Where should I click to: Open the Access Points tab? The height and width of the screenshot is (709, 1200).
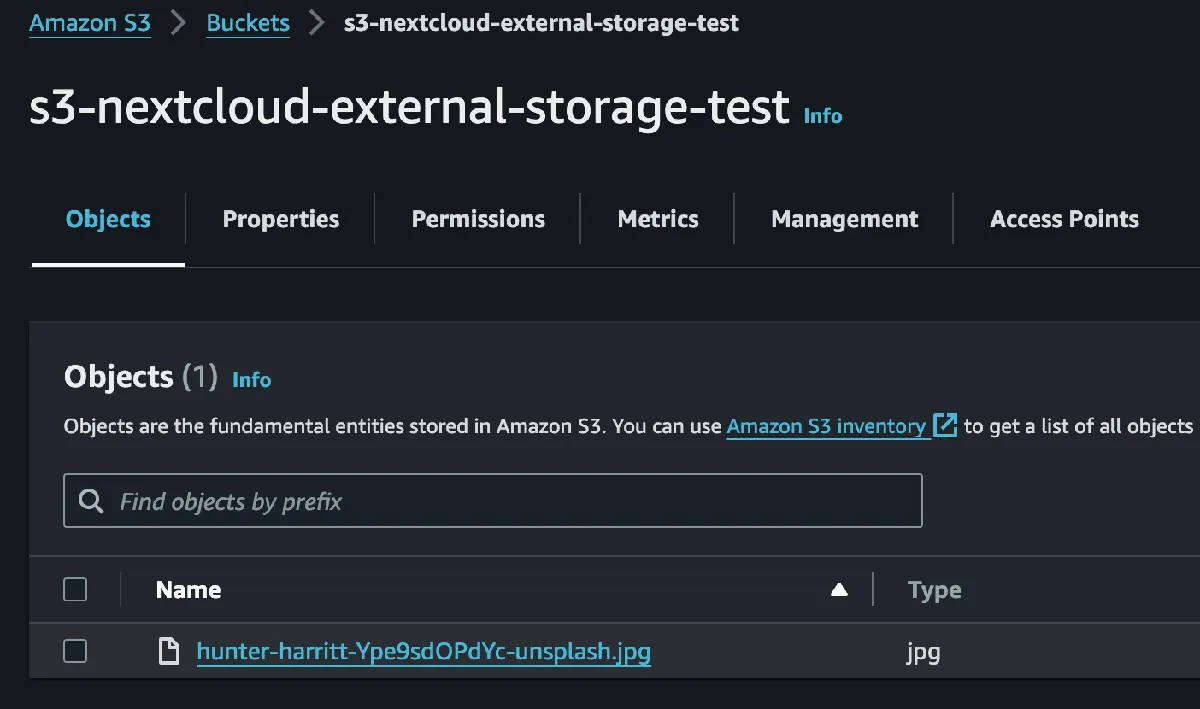pyautogui.click(x=1064, y=219)
